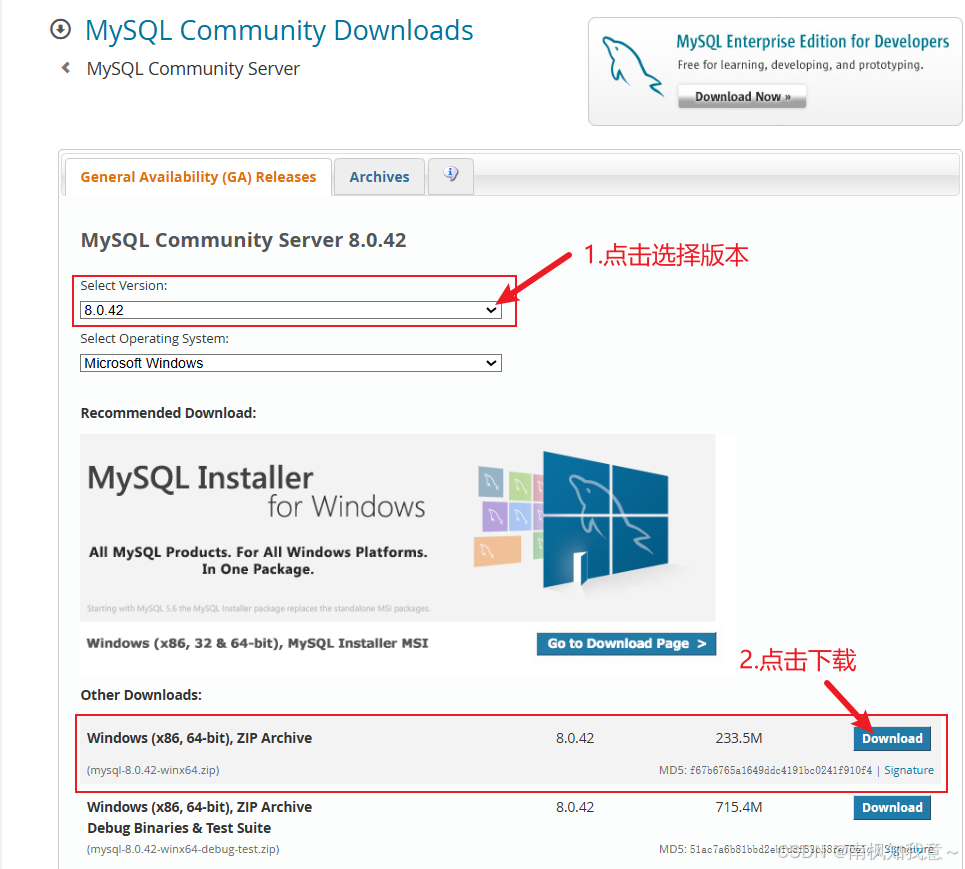Click the filename (mysql-8.0.42-winx64-debug-test.zip)

[183, 849]
